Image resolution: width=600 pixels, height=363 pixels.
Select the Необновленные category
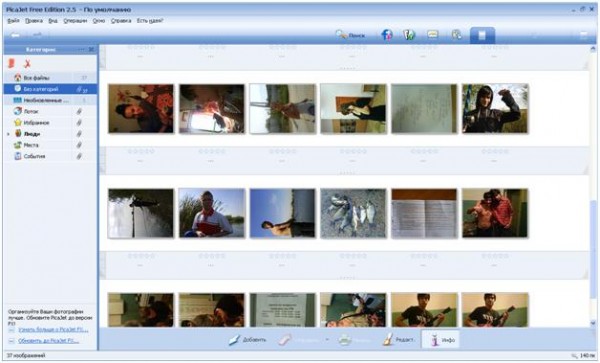coord(51,100)
